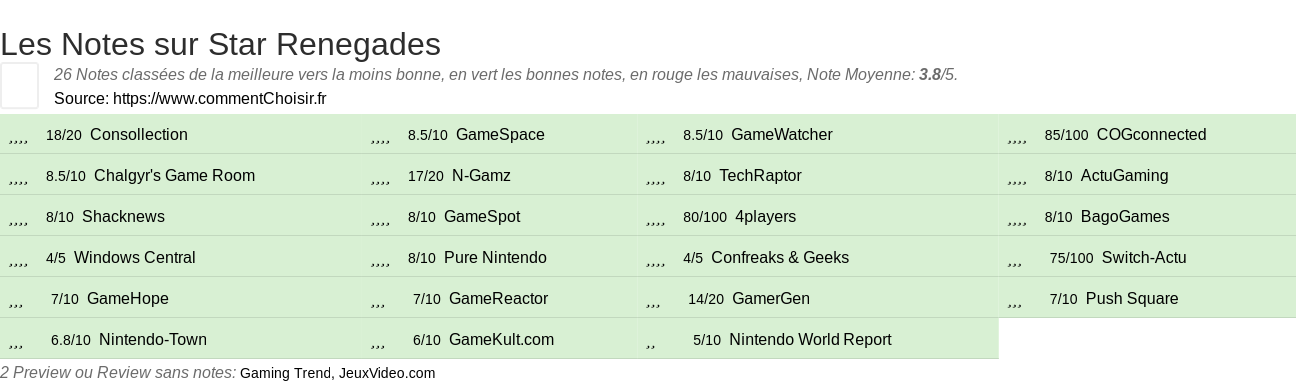Viewport: 1296px width, 384px height.
Task: Open the source URL www.commentChoisir.fr
Action: click(219, 98)
